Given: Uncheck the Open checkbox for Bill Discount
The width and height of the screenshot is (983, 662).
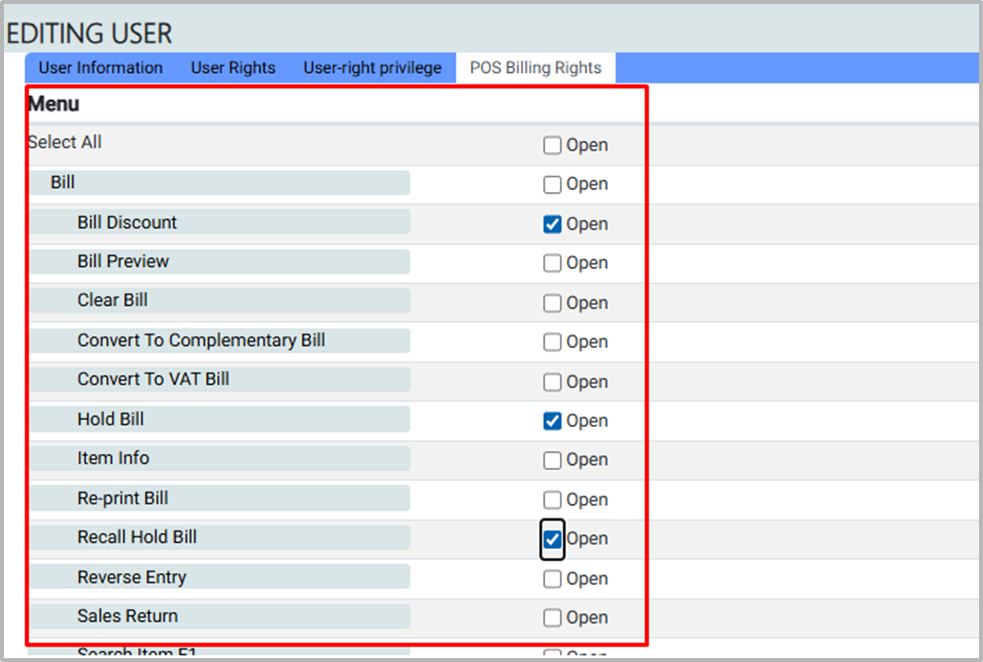Looking at the screenshot, I should point(552,224).
